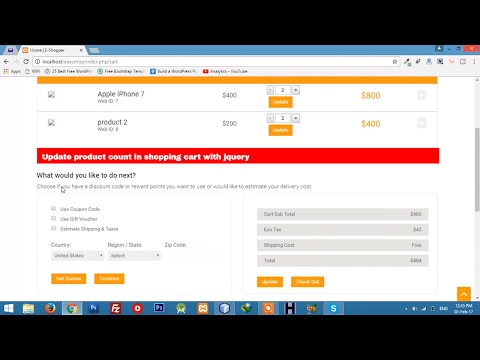Open the product 2 thumbnail image

[x=51, y=122]
